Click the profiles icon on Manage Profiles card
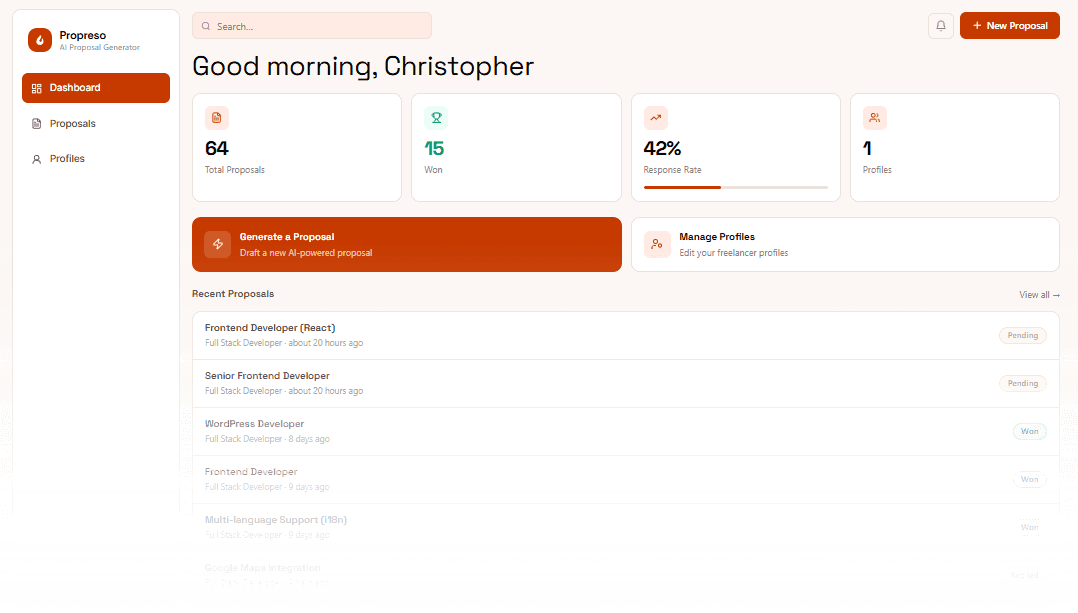1078x613 pixels. point(656,244)
